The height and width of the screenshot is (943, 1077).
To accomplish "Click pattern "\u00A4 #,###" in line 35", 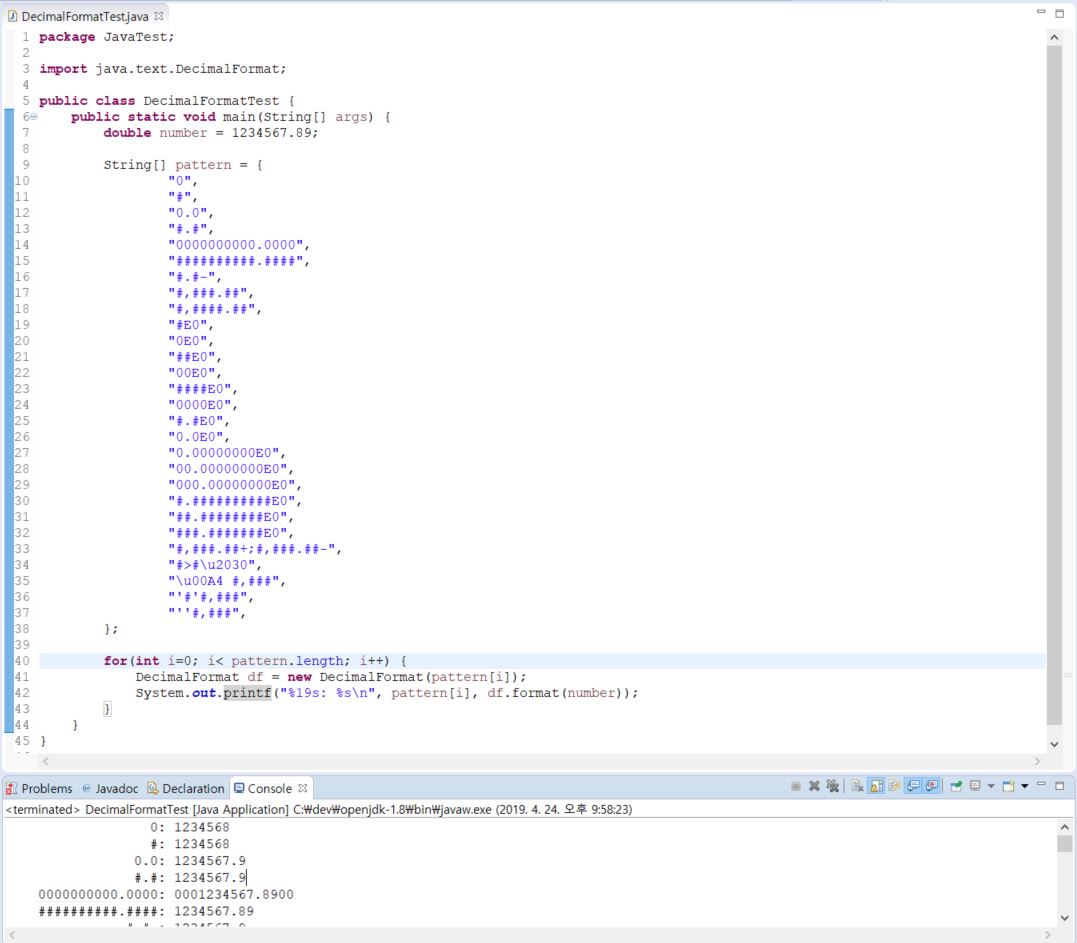I will click(224, 581).
